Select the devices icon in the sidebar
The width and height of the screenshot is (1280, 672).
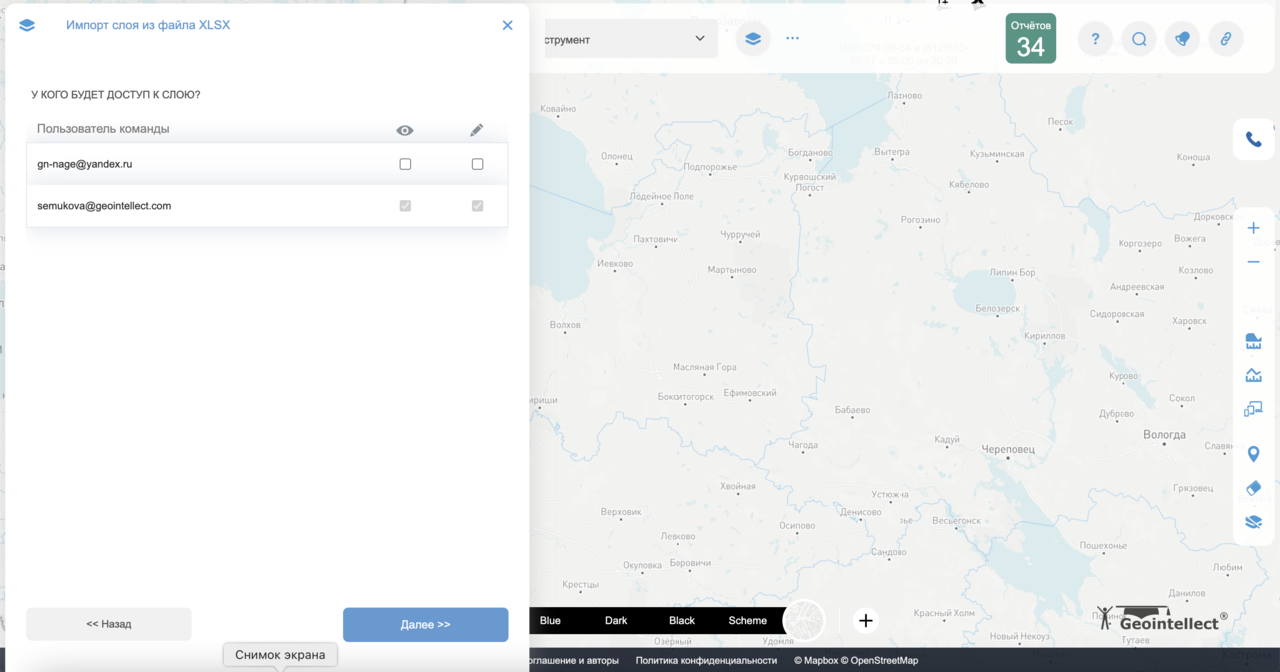pyautogui.click(x=1253, y=408)
